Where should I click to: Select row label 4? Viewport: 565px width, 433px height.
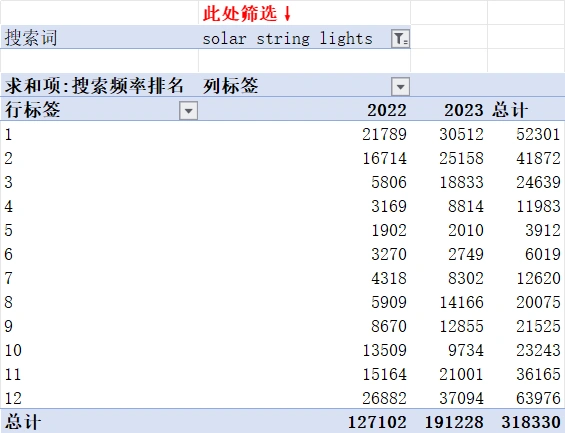tap(8, 206)
